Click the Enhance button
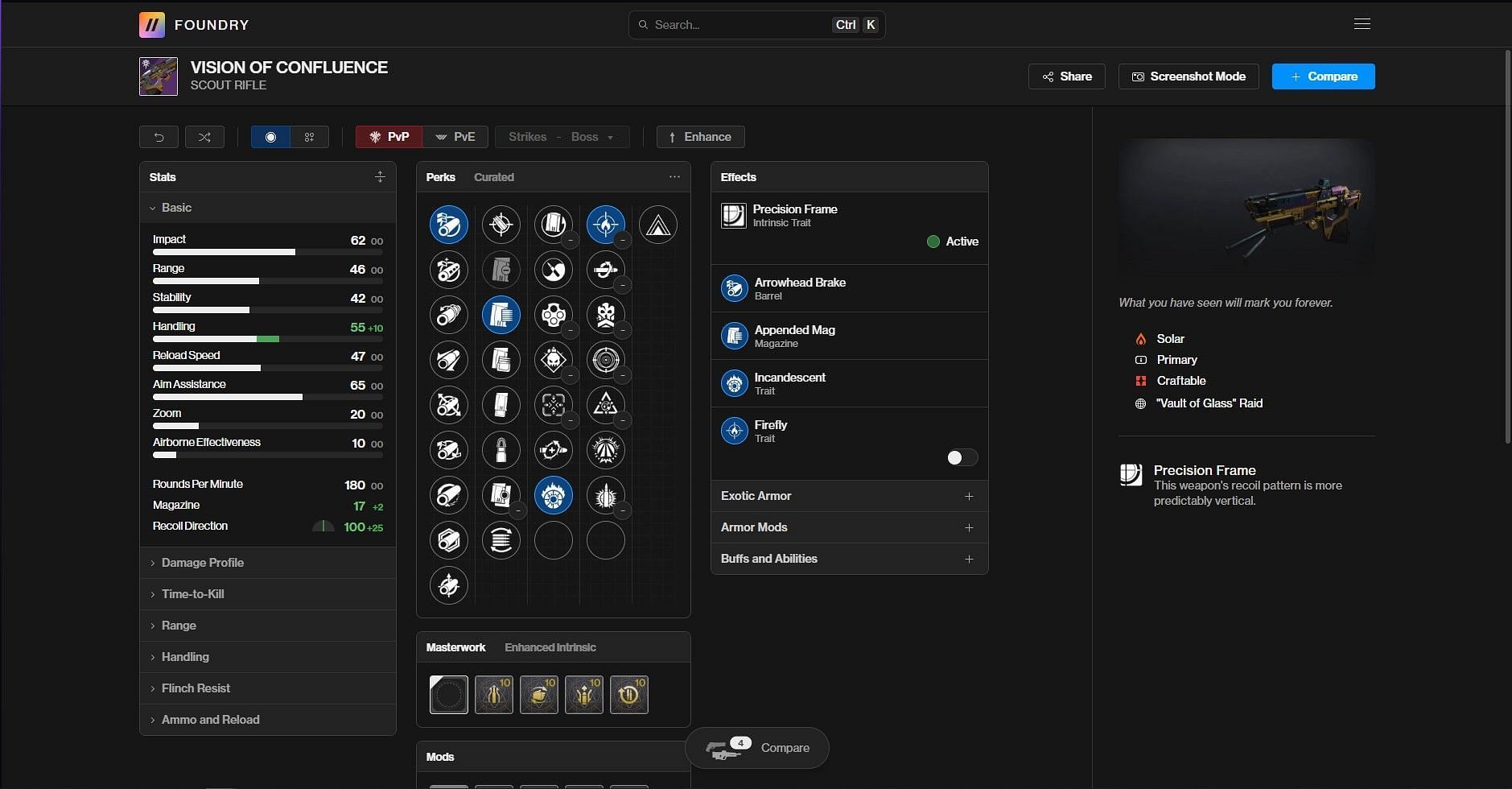The height and width of the screenshot is (789, 1512). click(700, 137)
